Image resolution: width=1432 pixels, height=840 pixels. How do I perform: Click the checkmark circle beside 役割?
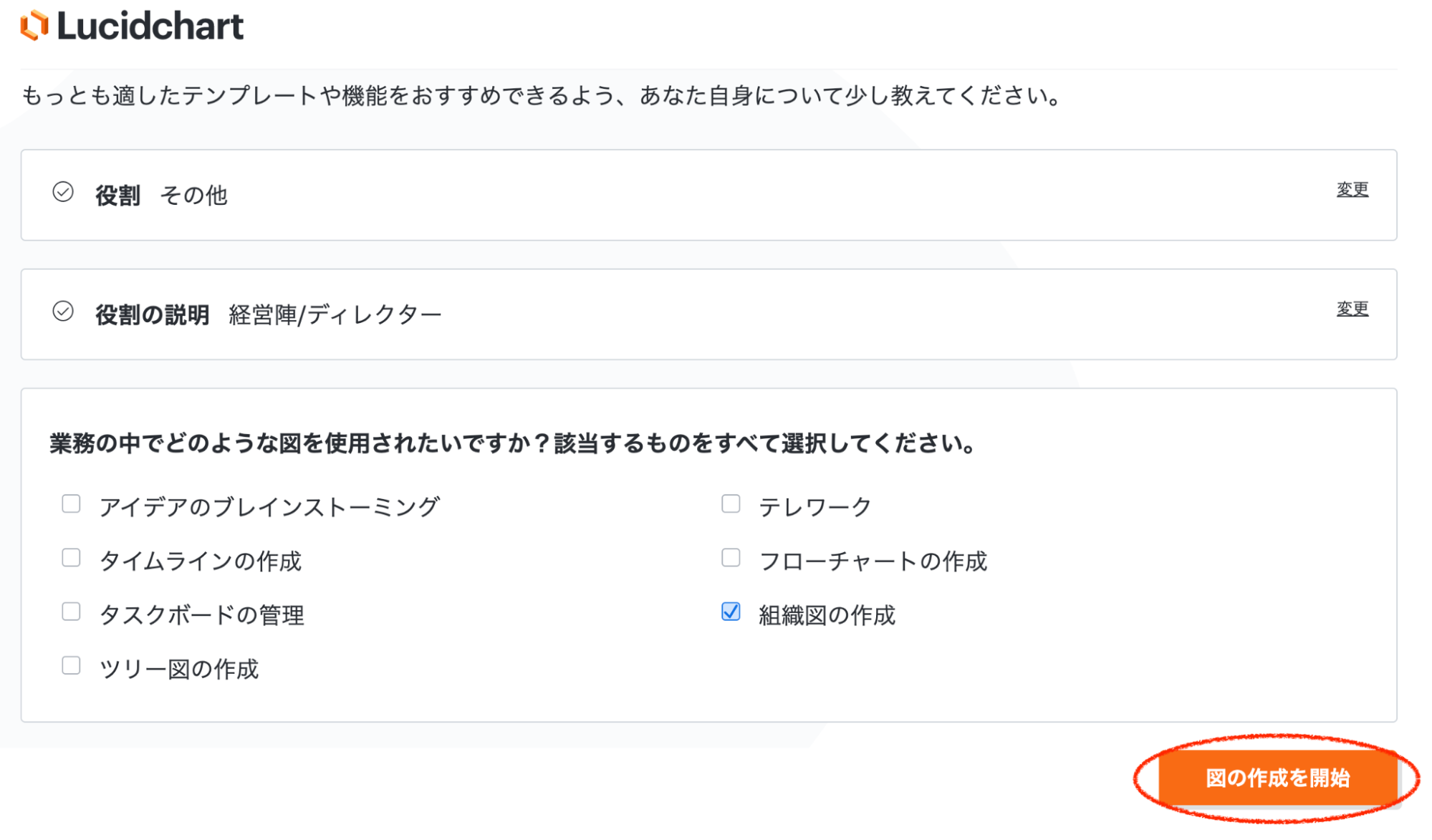(63, 192)
